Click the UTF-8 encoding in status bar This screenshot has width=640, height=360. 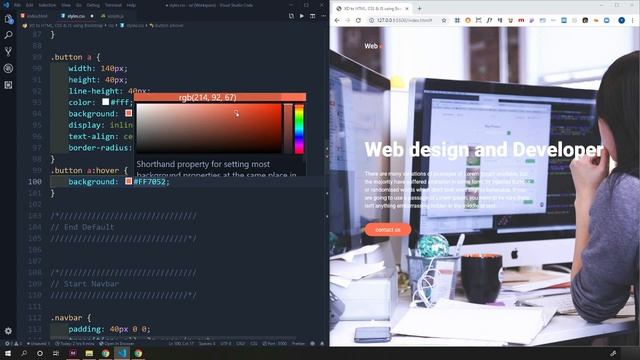point(225,344)
